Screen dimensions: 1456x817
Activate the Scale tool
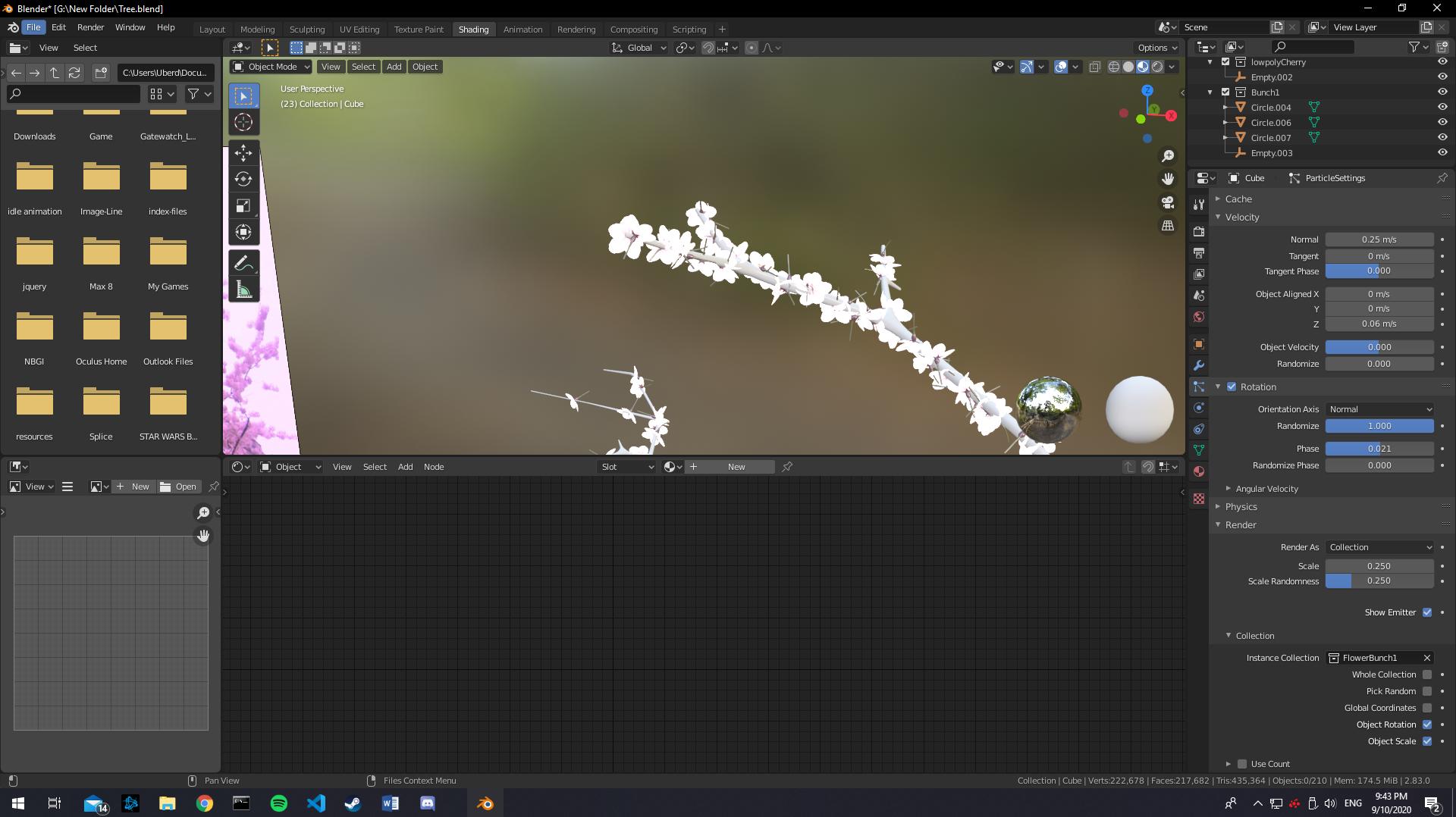coord(243,205)
